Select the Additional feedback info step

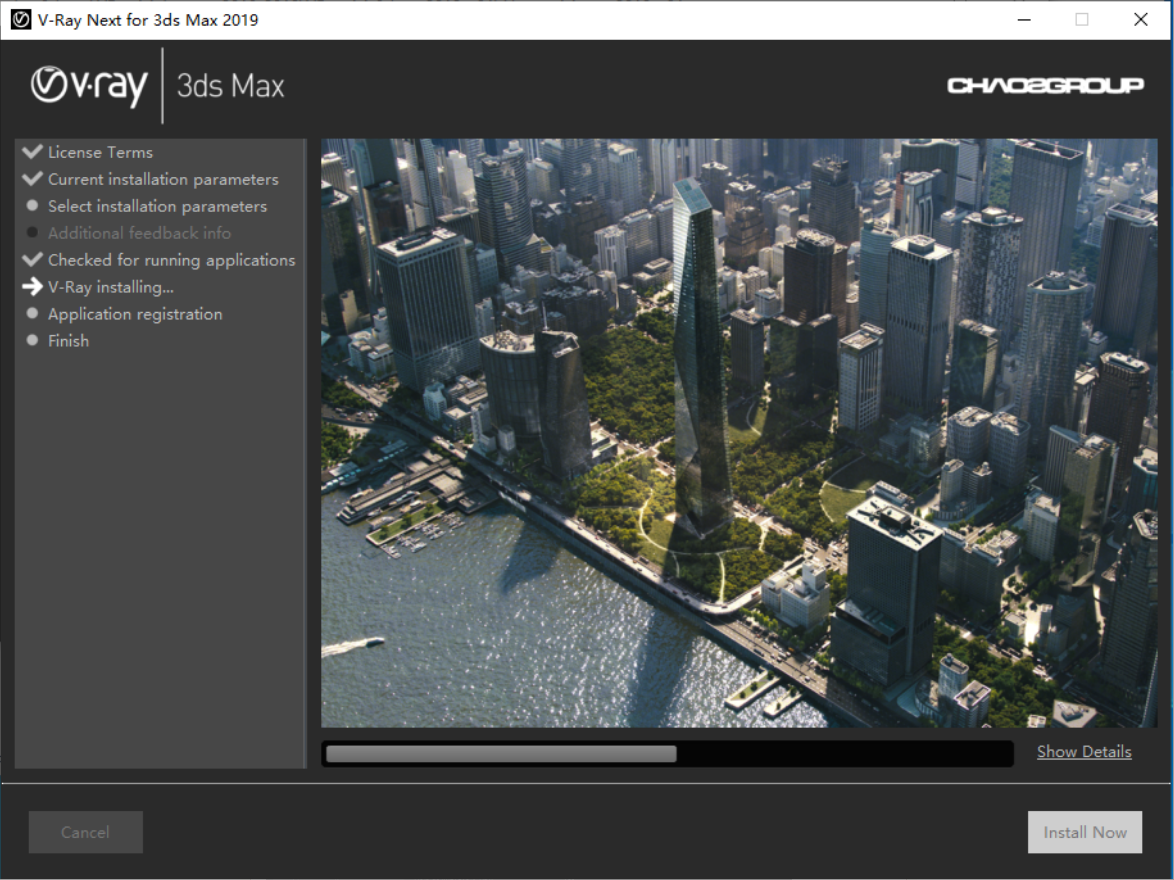(139, 233)
